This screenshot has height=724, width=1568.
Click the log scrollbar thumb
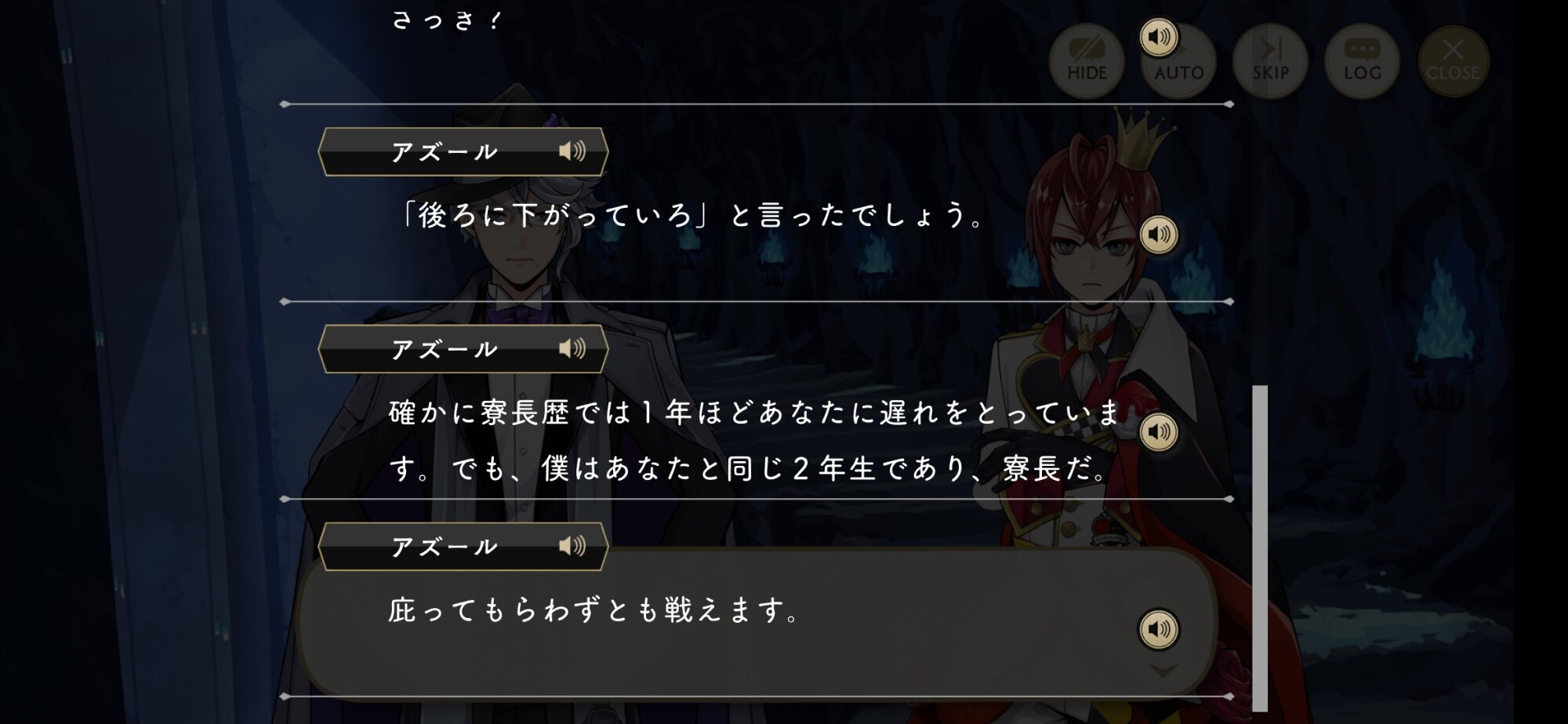[x=1260, y=548]
